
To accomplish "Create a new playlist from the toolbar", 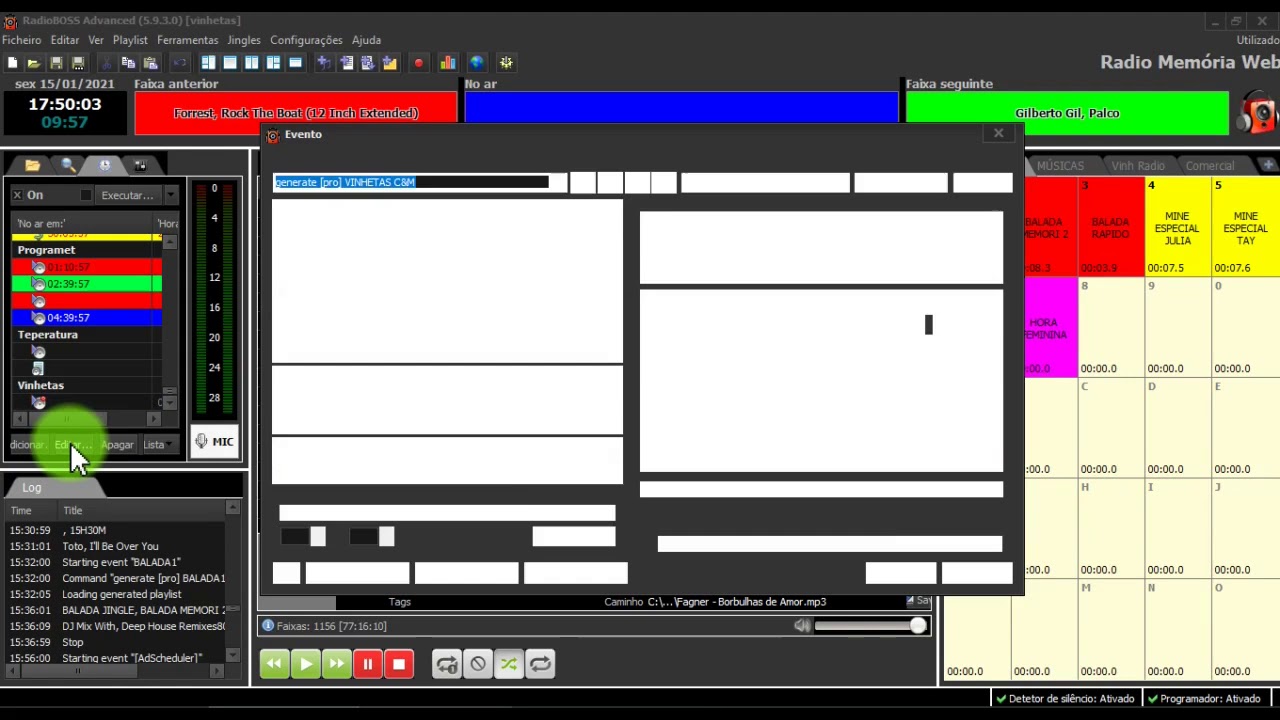I will pyautogui.click(x=12, y=63).
